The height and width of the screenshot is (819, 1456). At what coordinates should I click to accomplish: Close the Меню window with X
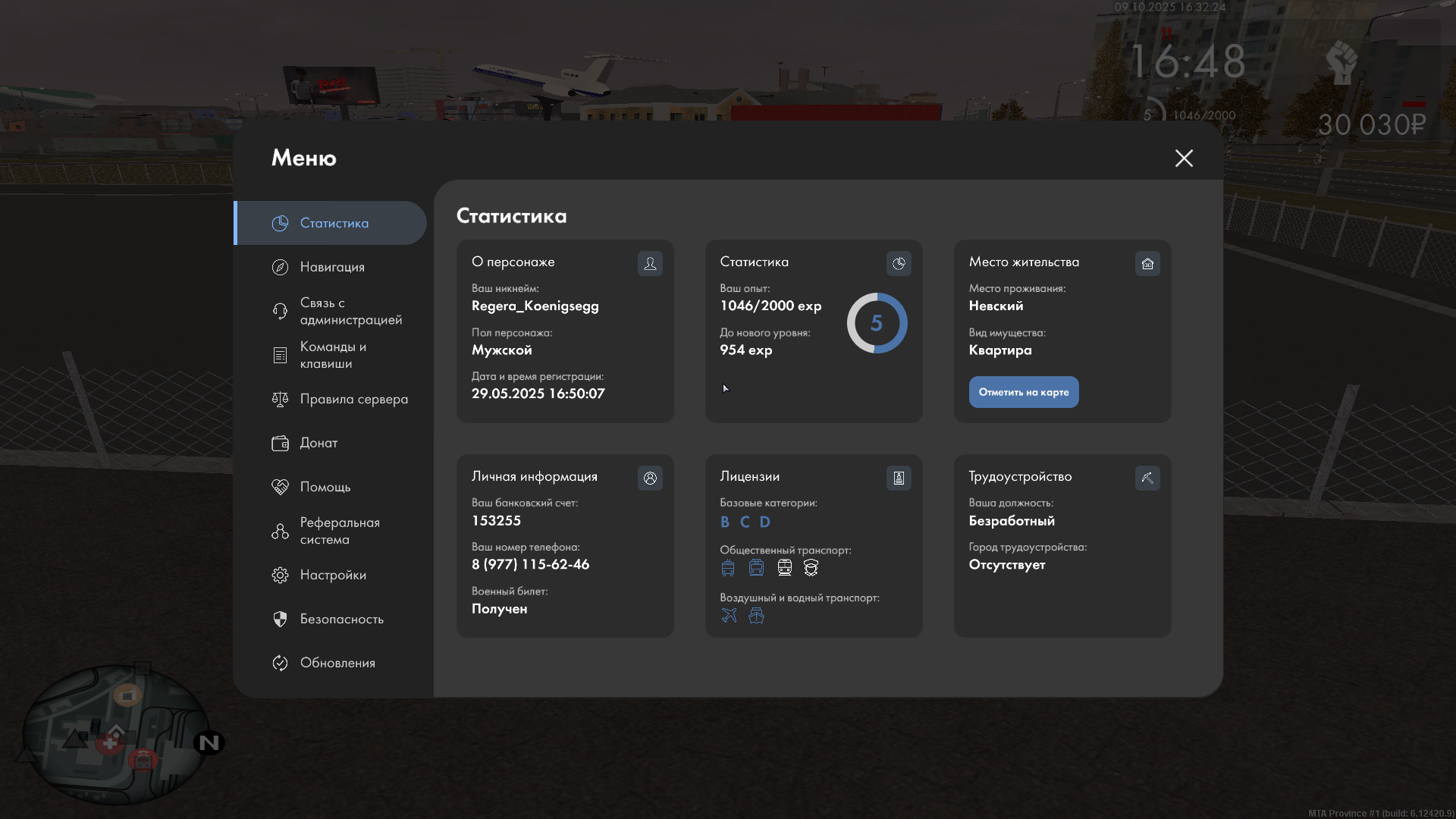click(x=1184, y=158)
